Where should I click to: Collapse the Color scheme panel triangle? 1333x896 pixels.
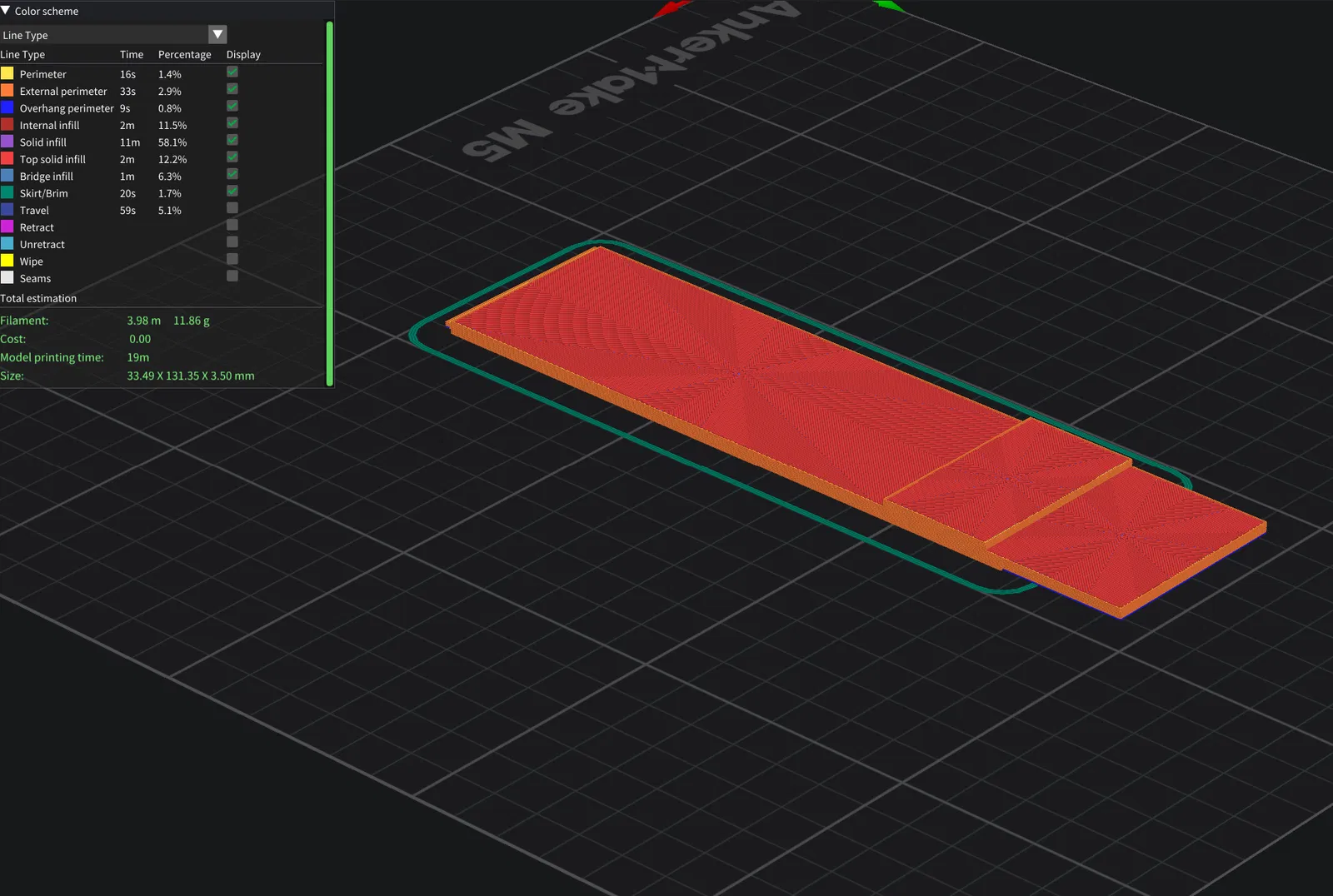(x=6, y=11)
